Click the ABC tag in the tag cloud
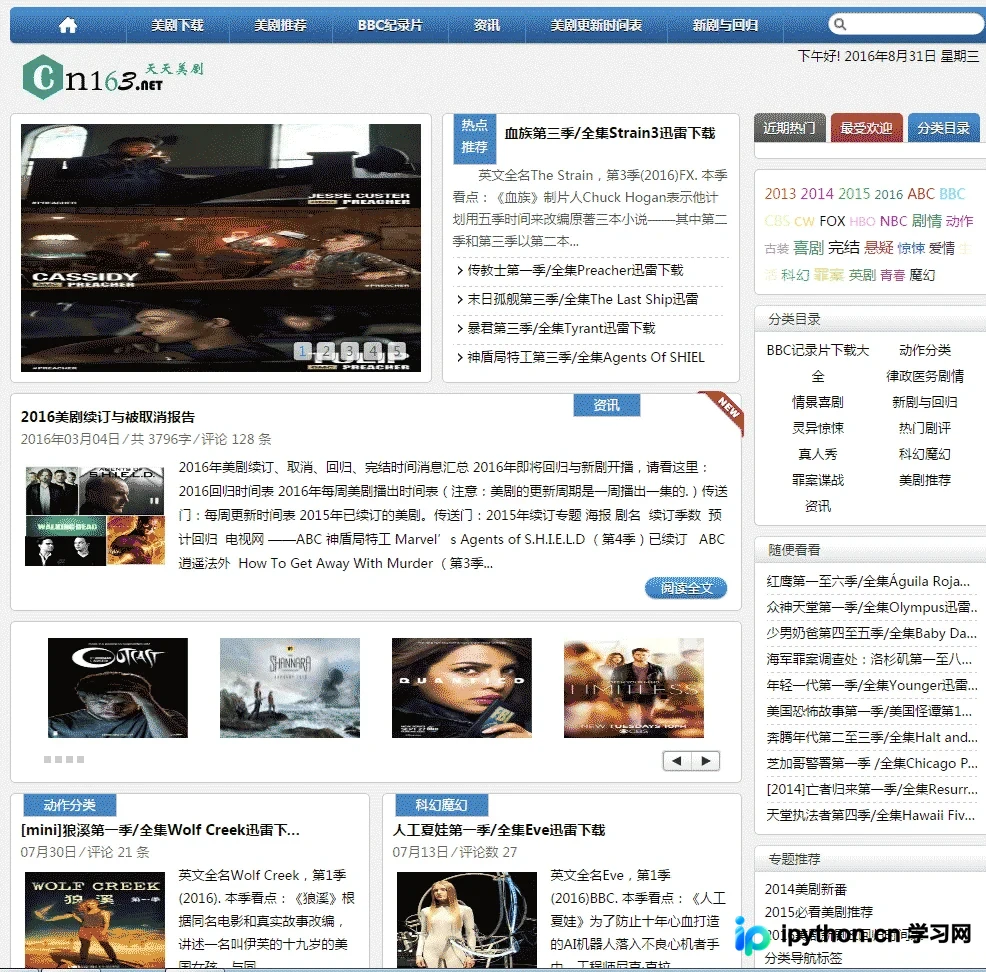Viewport: 986px width, 972px height. 921,194
